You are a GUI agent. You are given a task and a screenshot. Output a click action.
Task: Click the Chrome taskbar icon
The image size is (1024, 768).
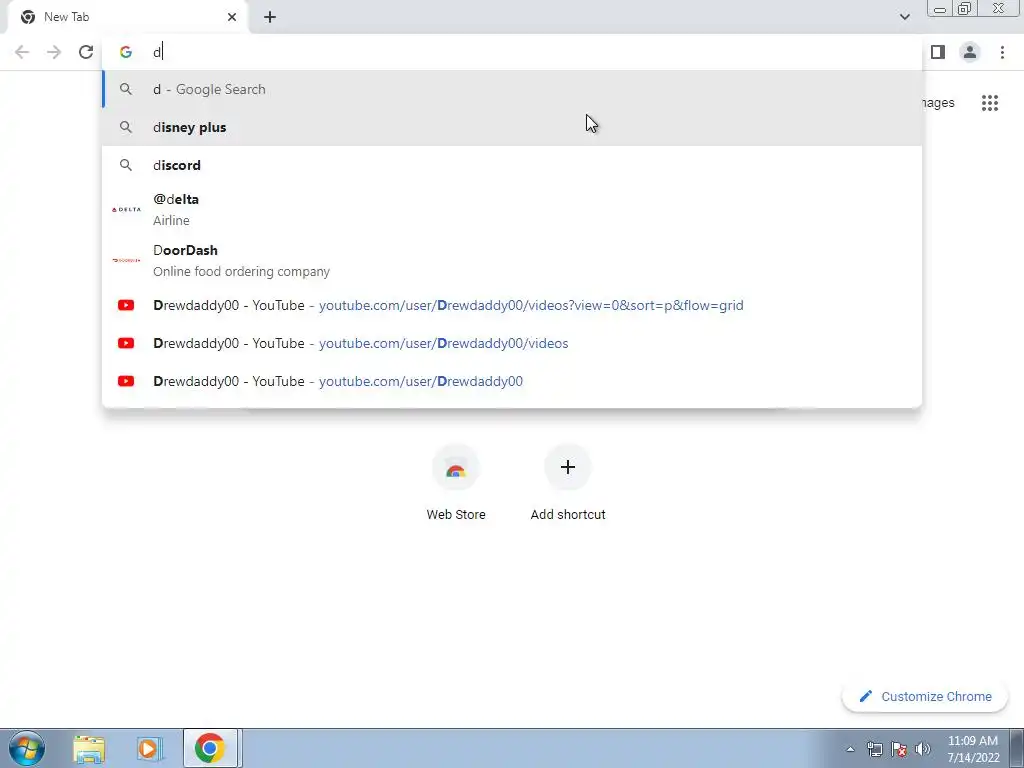tap(210, 748)
